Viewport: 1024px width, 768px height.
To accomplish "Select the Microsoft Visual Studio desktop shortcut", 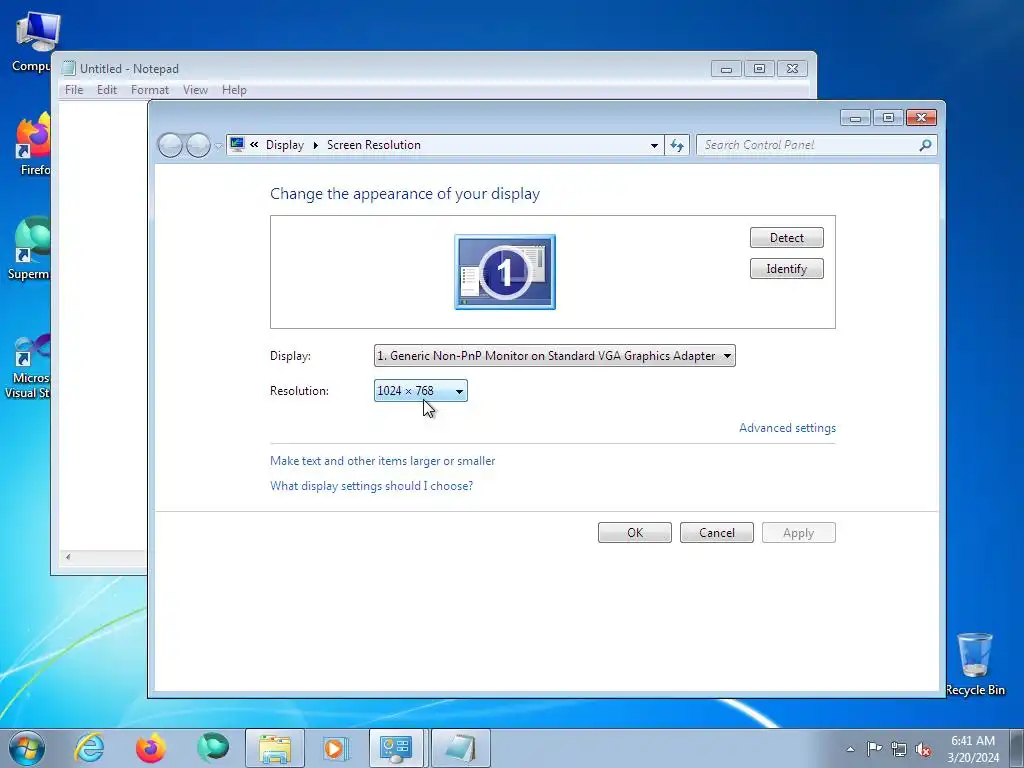I will click(x=27, y=367).
